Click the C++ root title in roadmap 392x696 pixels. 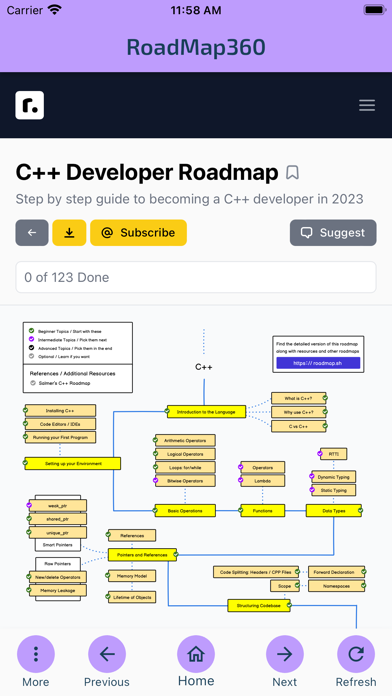204,367
